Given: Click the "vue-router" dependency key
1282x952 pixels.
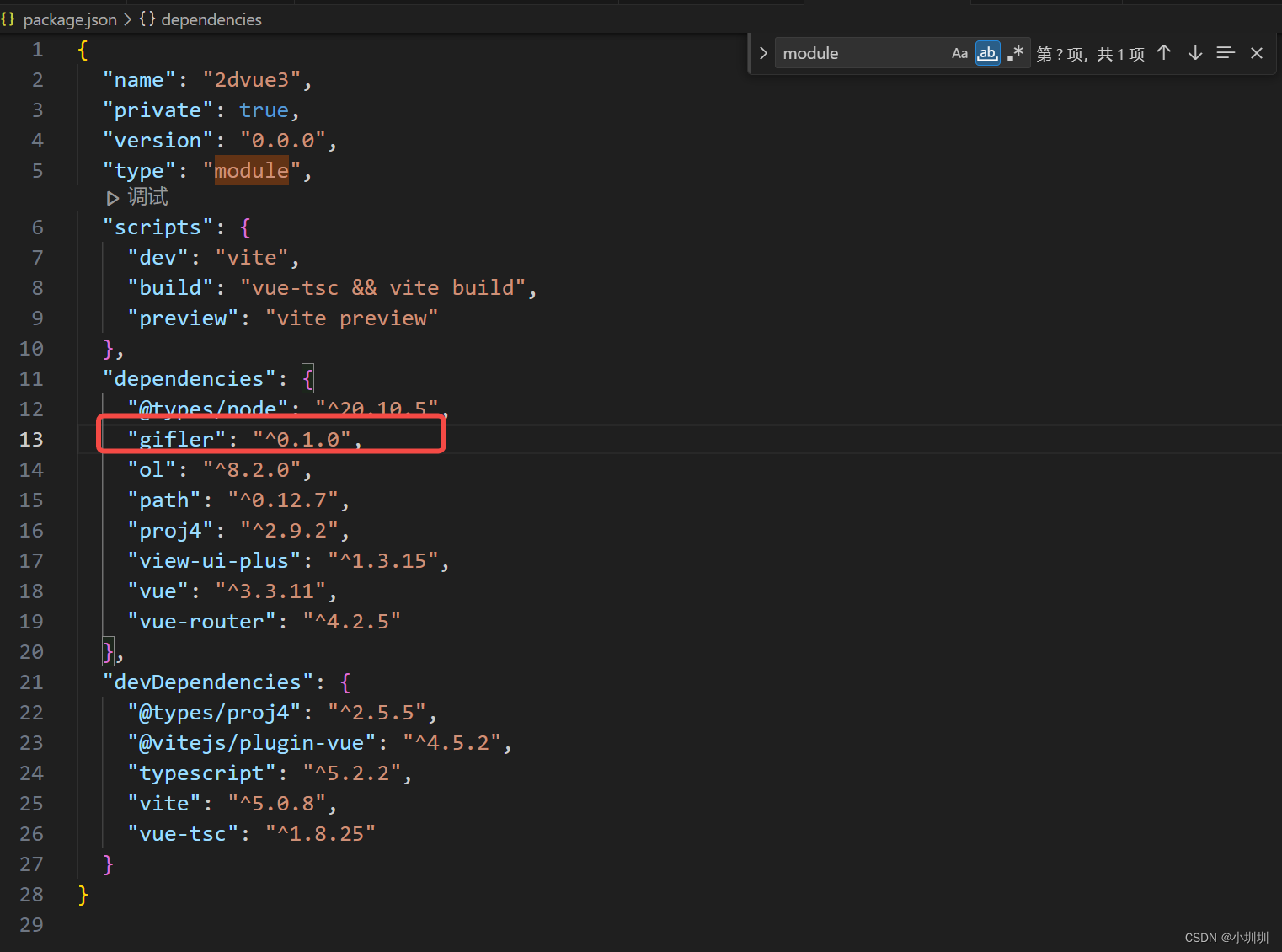Looking at the screenshot, I should (x=202, y=622).
